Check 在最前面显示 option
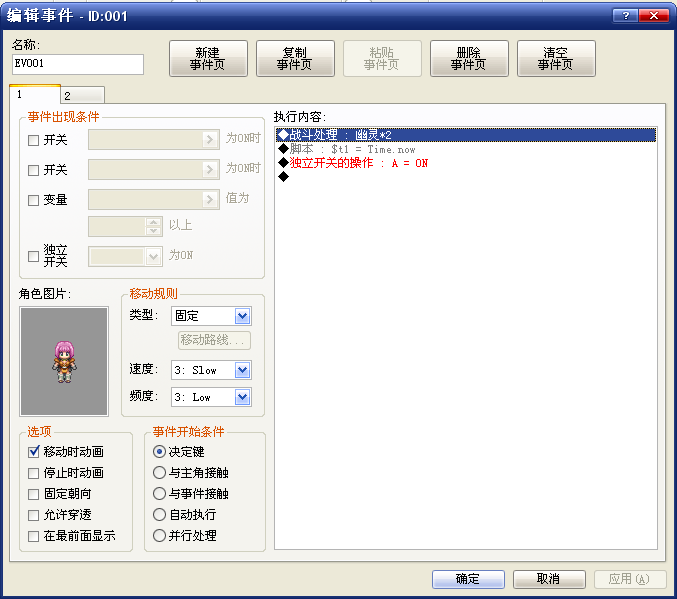Screen dimensions: 677x599 [x=33, y=536]
